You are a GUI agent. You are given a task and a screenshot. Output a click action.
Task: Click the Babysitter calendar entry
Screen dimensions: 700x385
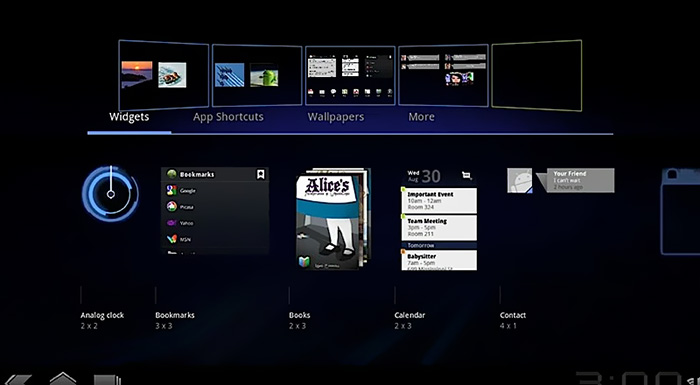point(439,260)
